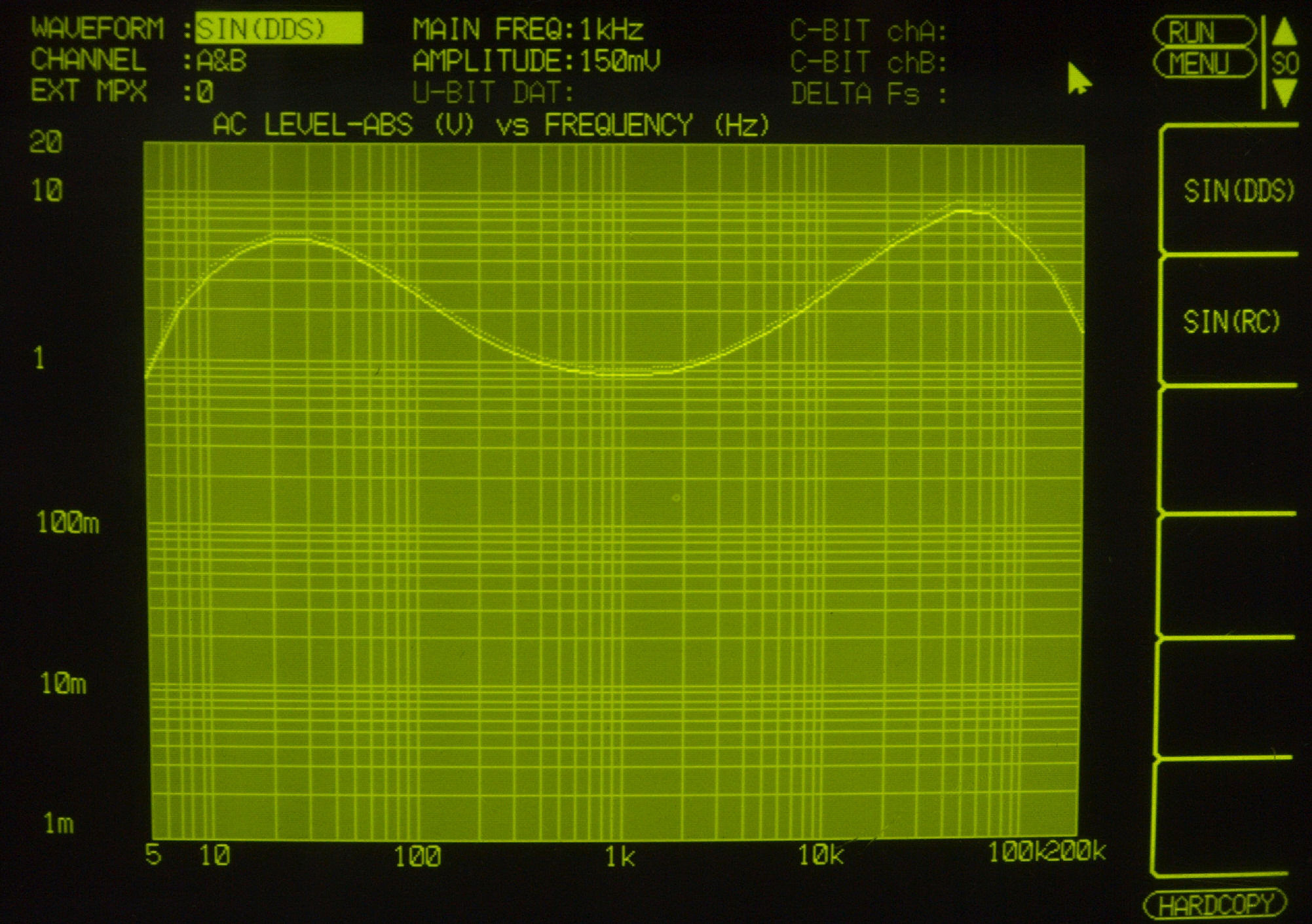The height and width of the screenshot is (924, 1312).
Task: Select the SIN(DDS) softkey on the right
Action: tap(1237, 191)
